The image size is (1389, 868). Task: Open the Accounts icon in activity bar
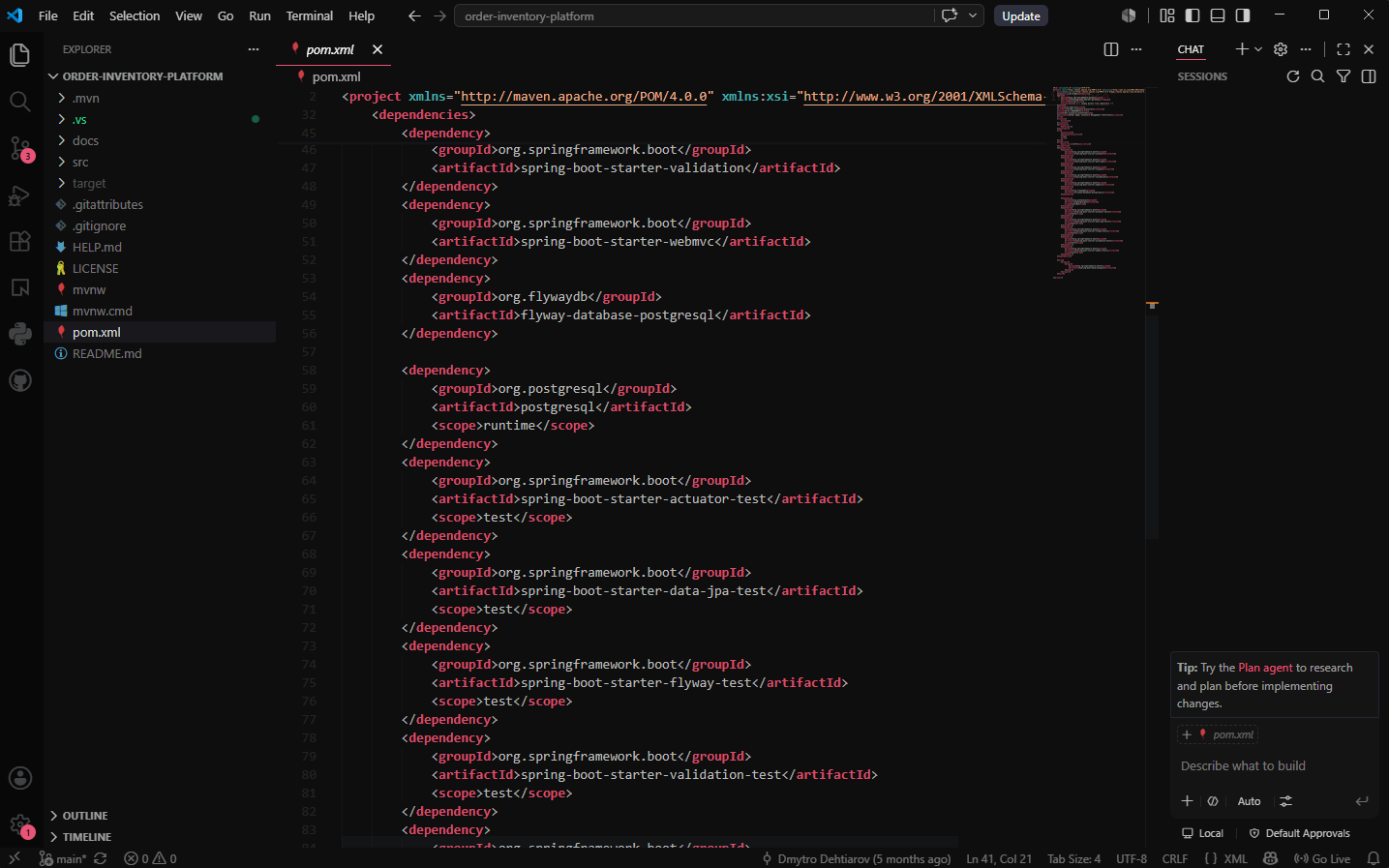(x=19, y=778)
